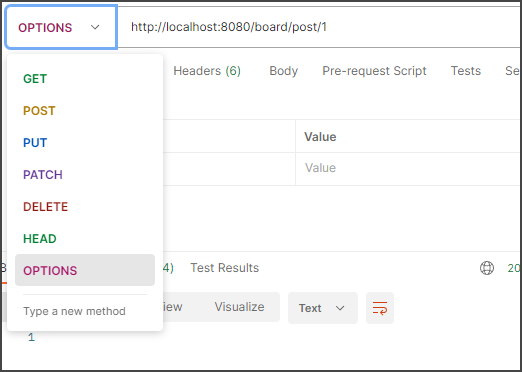Open the OPTIONS method dropdown

click(61, 27)
